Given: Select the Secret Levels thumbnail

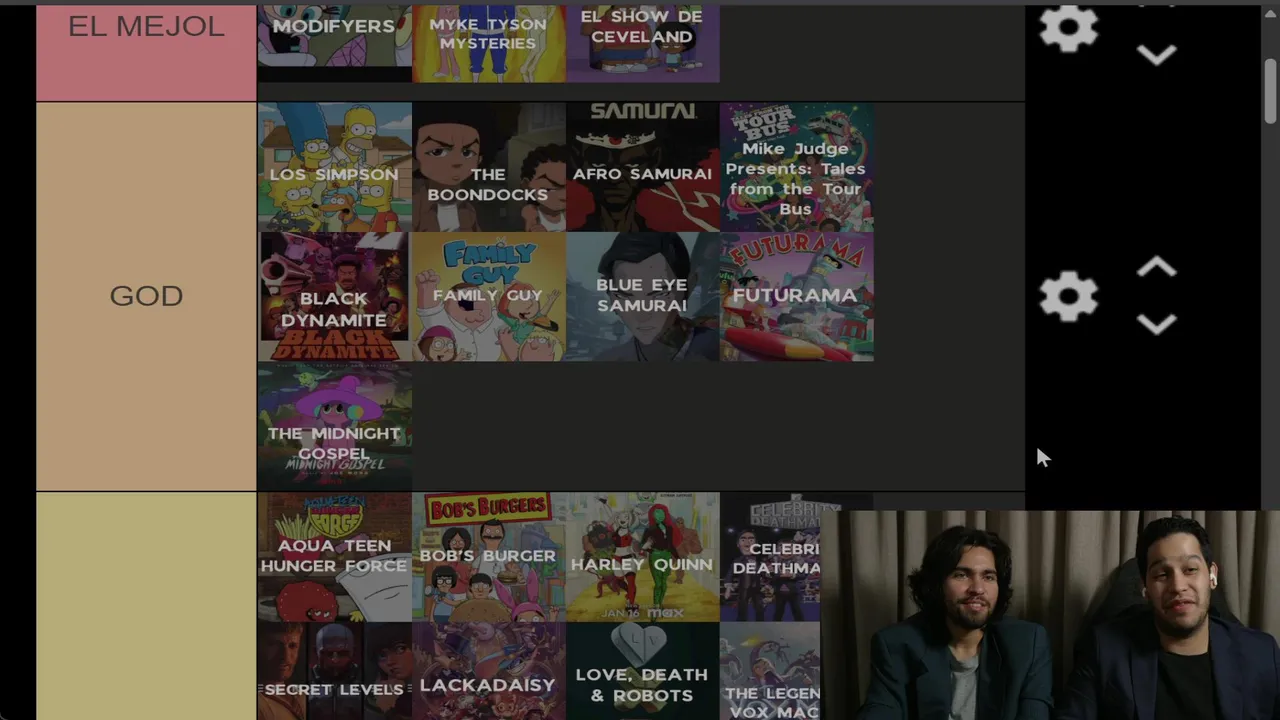Looking at the screenshot, I should pos(335,671).
